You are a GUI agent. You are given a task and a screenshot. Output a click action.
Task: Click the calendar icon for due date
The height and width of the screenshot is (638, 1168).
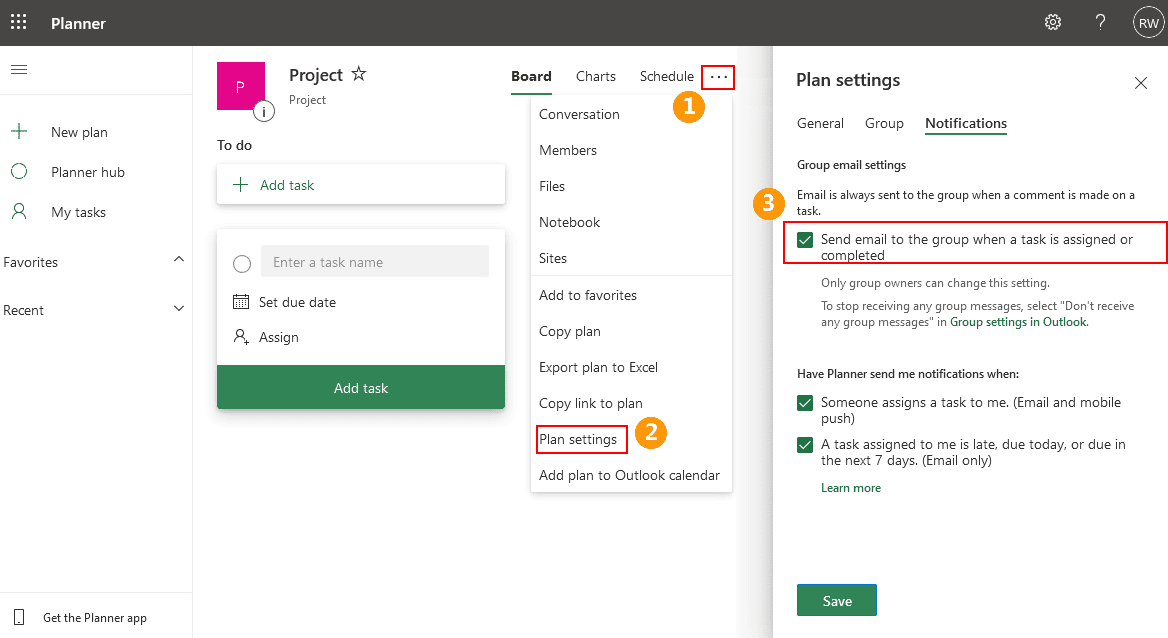tap(240, 302)
